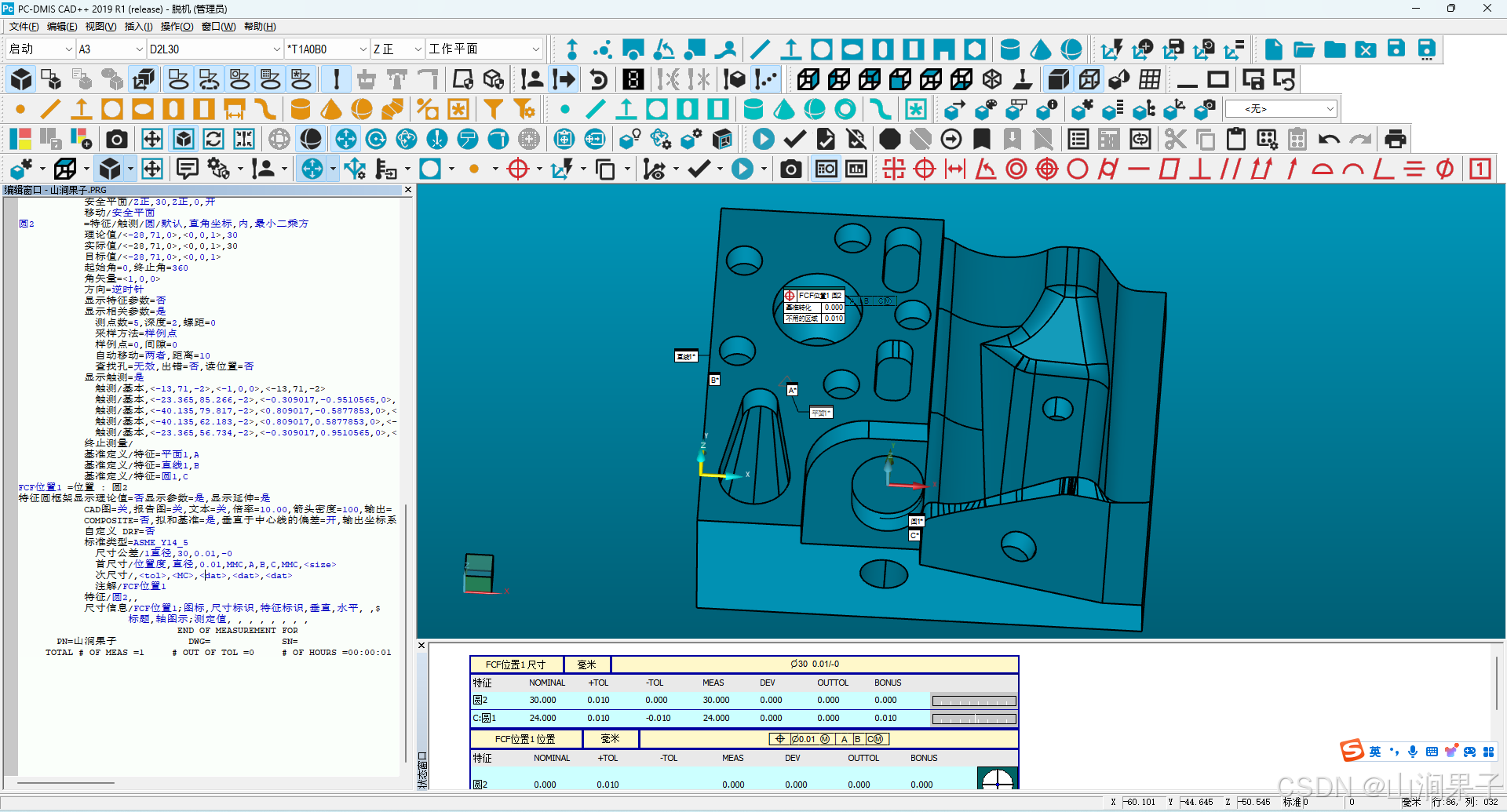Click the black bookmark icon
Screen dimensions: 1507x812
(x=982, y=139)
